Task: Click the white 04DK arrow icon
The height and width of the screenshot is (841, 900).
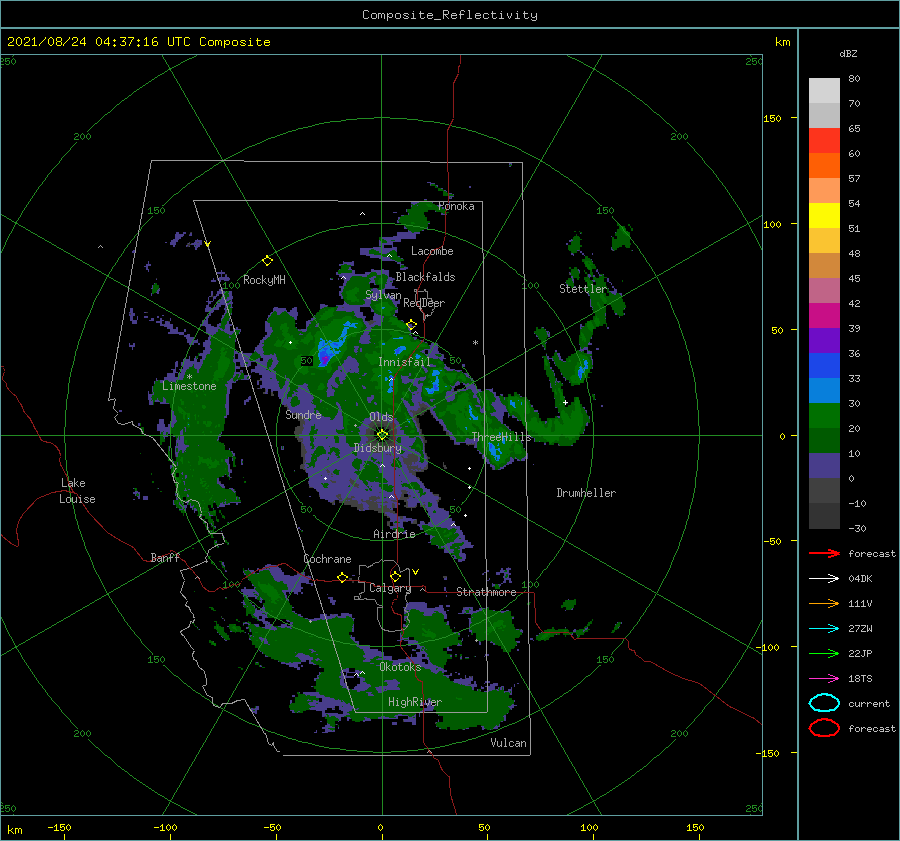Action: (x=824, y=579)
